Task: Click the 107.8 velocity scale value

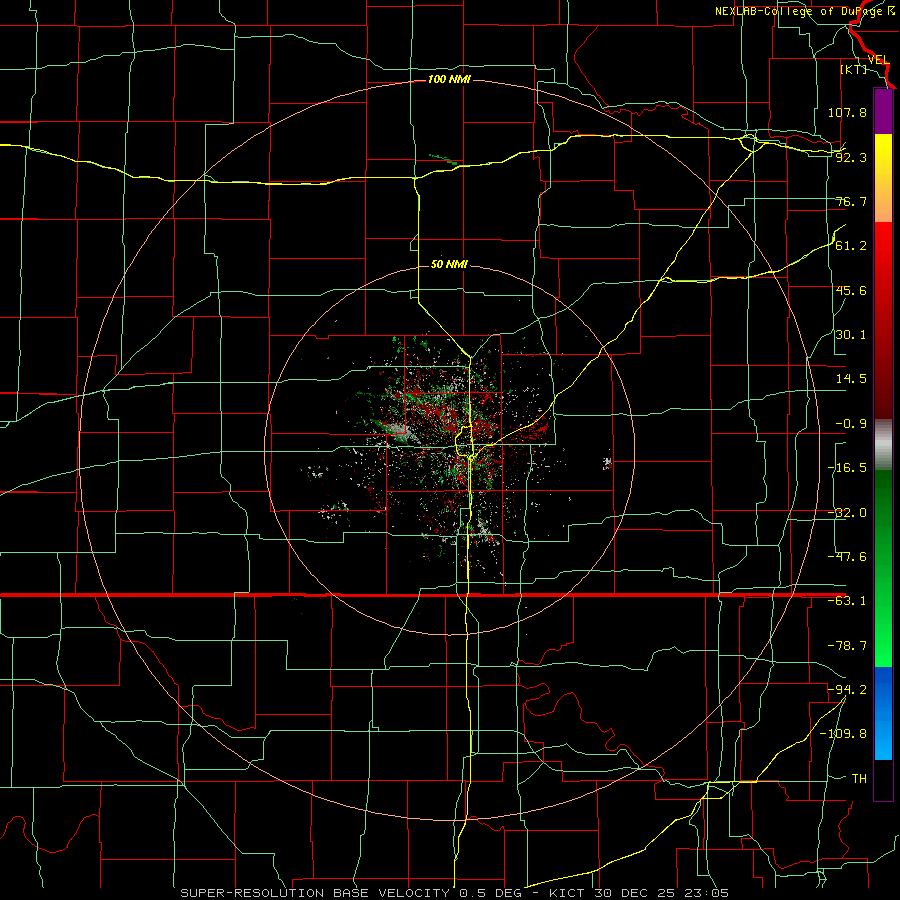Action: tap(847, 112)
